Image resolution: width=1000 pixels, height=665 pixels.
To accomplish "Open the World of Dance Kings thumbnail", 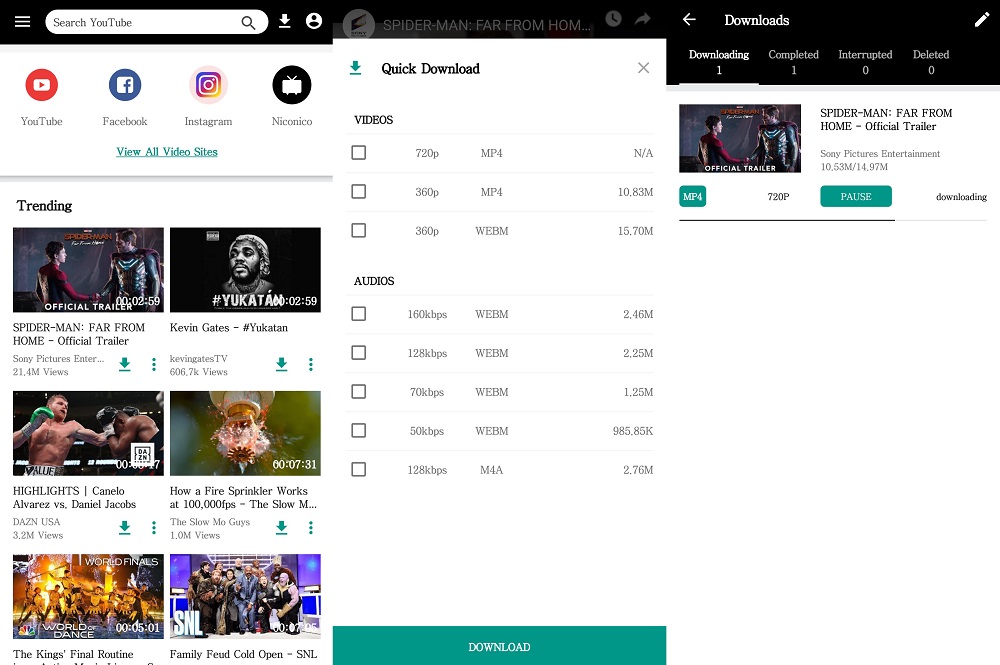I will (88, 597).
